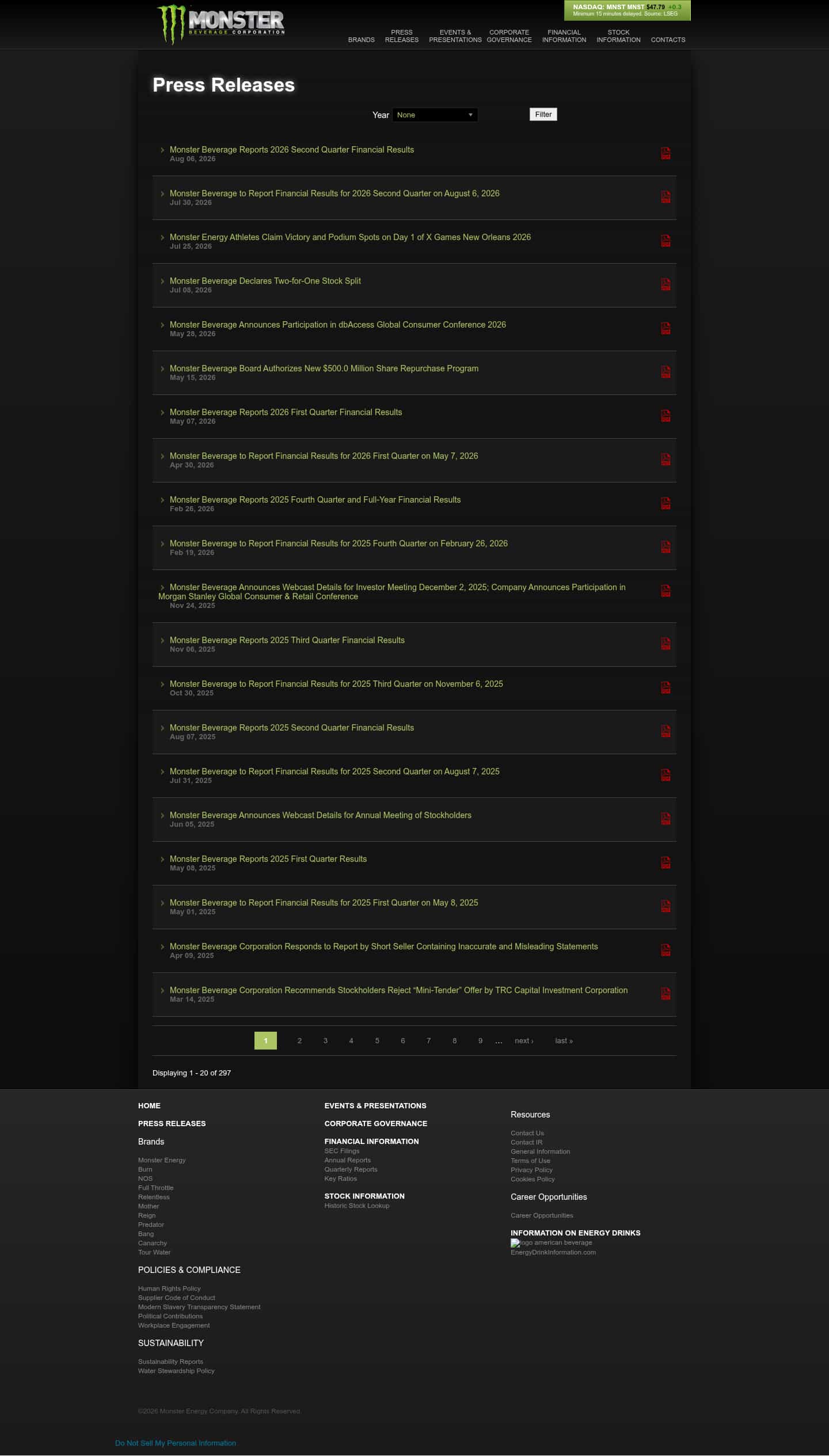Screen dimensions: 829x1456
Task: Open Reign brand footer link
Action: pos(147,1215)
